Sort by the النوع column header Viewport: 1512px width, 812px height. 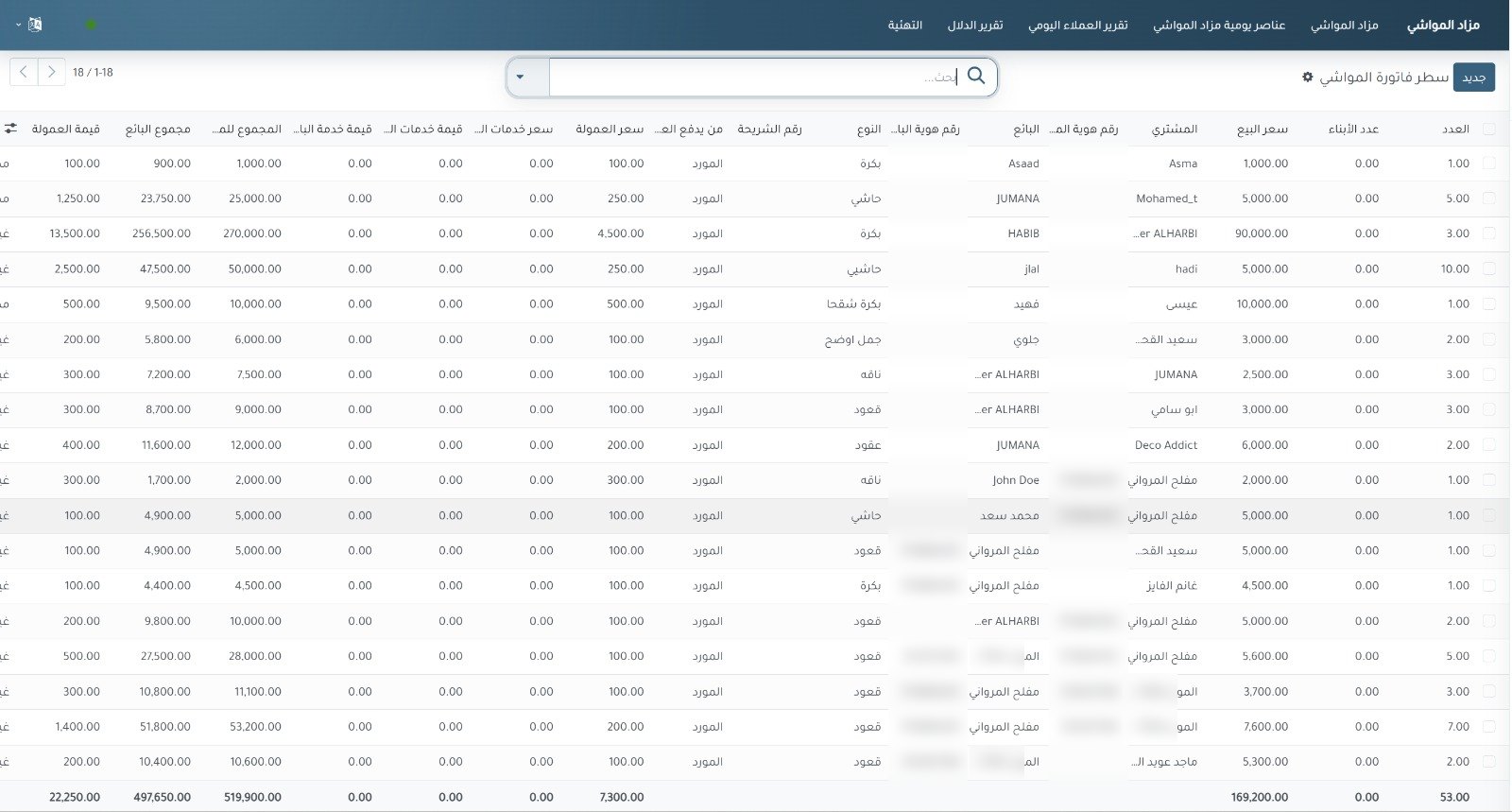point(869,129)
